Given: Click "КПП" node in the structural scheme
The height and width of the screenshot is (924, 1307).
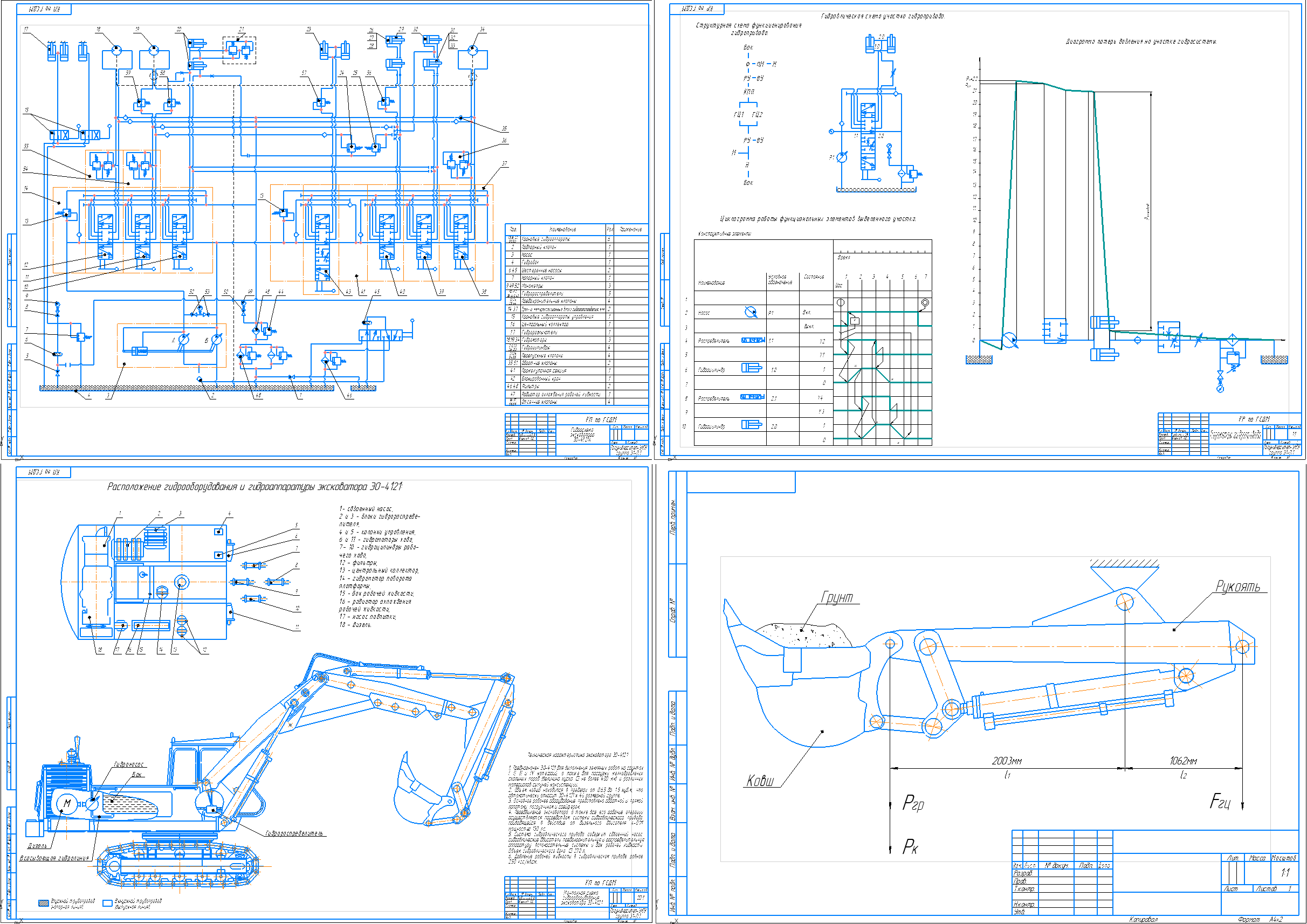Looking at the screenshot, I should pyautogui.click(x=749, y=92).
